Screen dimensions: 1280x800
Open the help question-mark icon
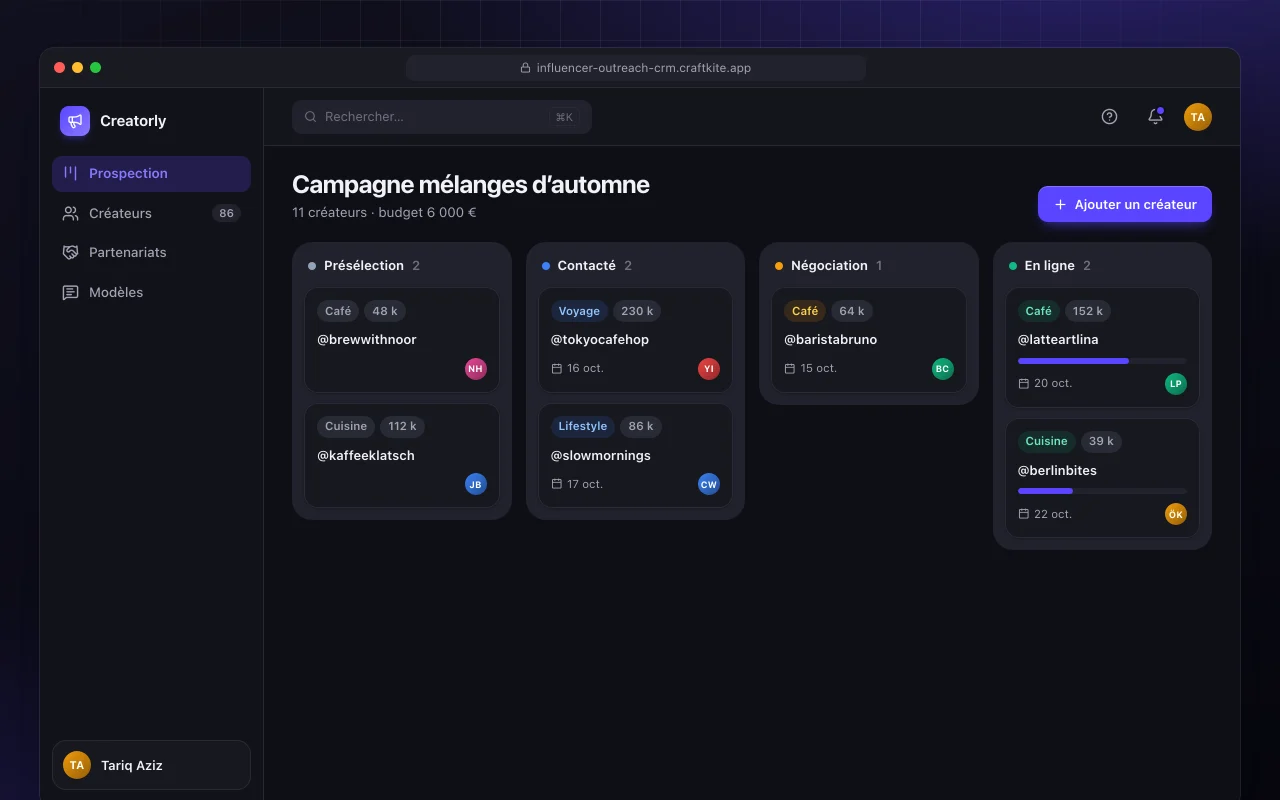pos(1109,116)
